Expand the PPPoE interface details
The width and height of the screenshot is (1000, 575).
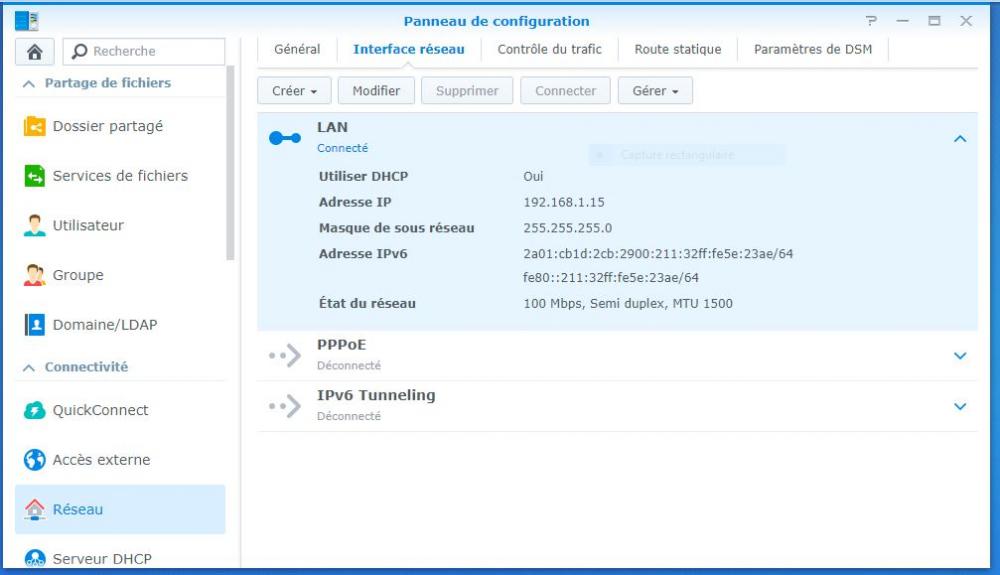pyautogui.click(x=960, y=356)
